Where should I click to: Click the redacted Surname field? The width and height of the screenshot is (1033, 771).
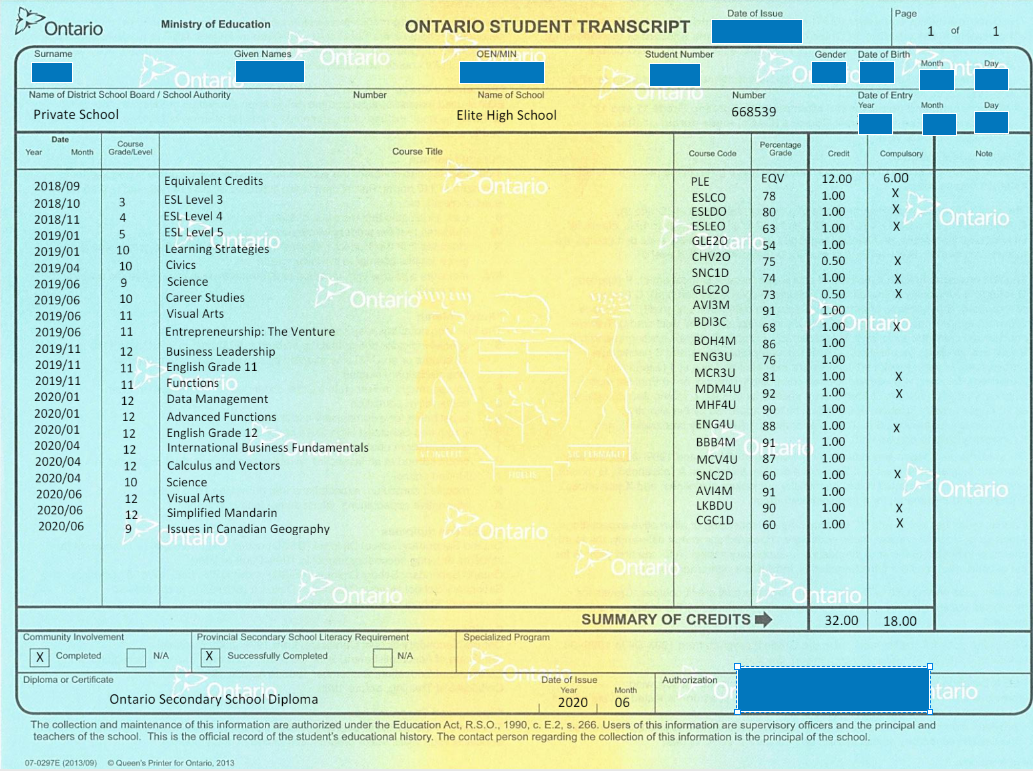[52, 72]
